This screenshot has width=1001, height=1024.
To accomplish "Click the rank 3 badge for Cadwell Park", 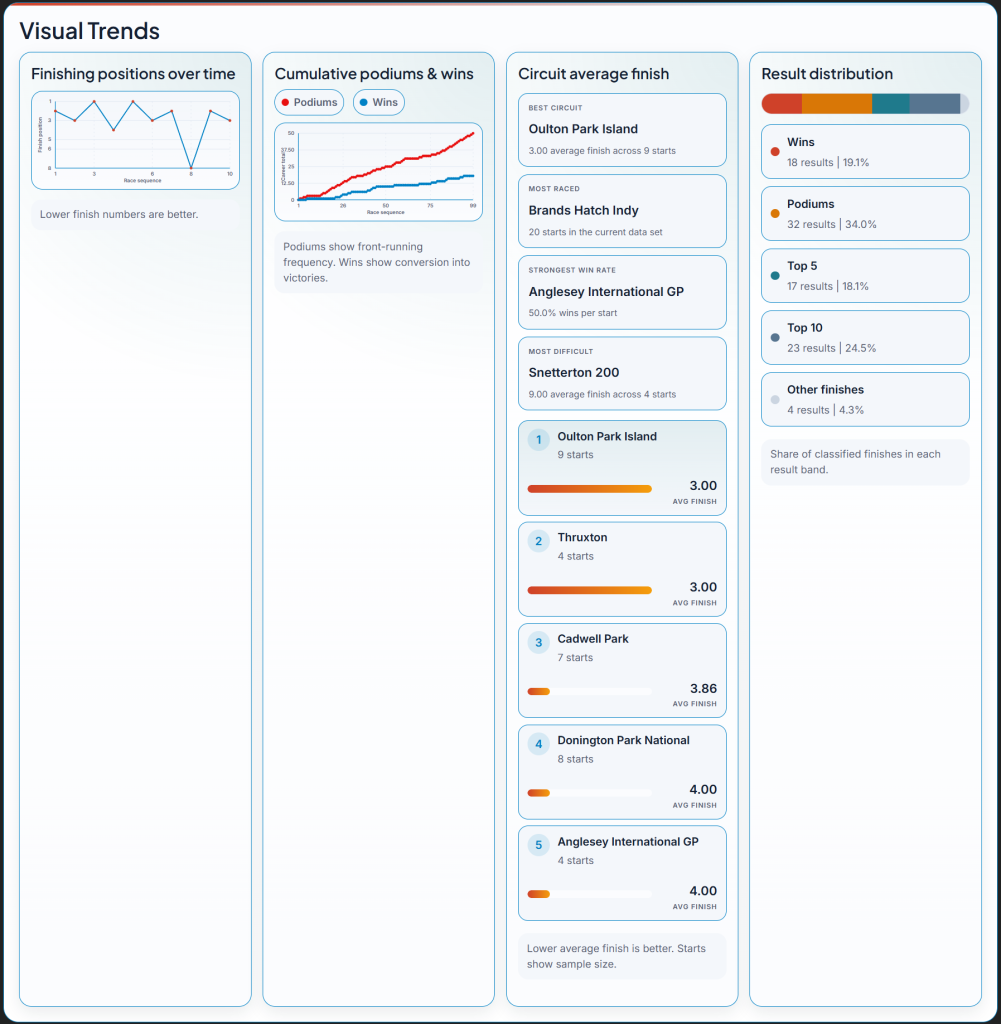I will coord(538,643).
